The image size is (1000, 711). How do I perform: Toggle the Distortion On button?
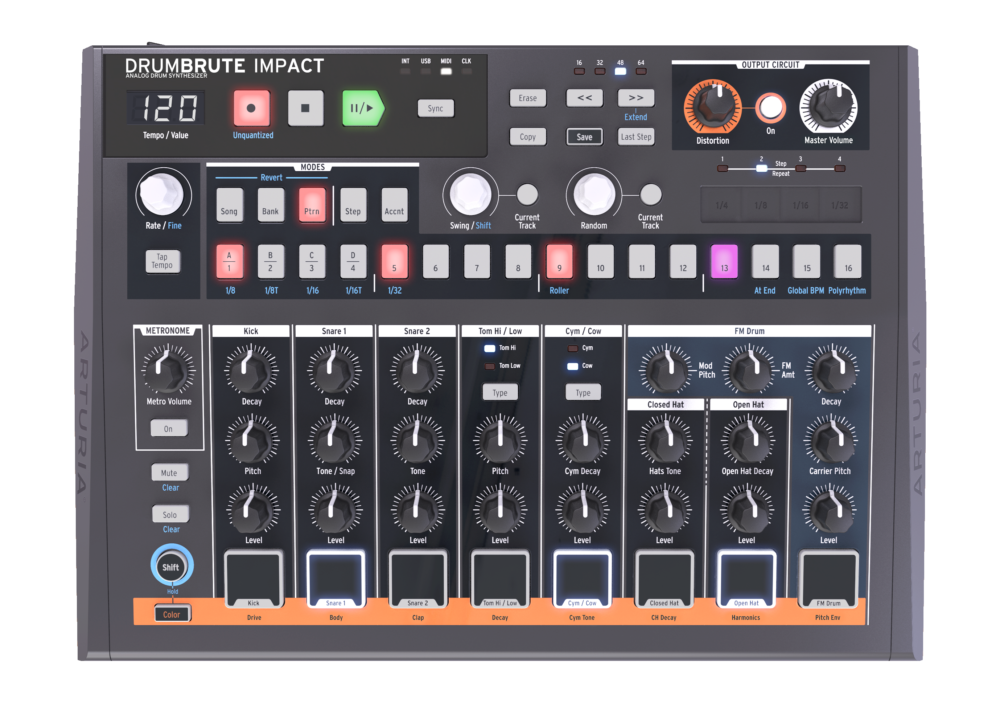[770, 108]
